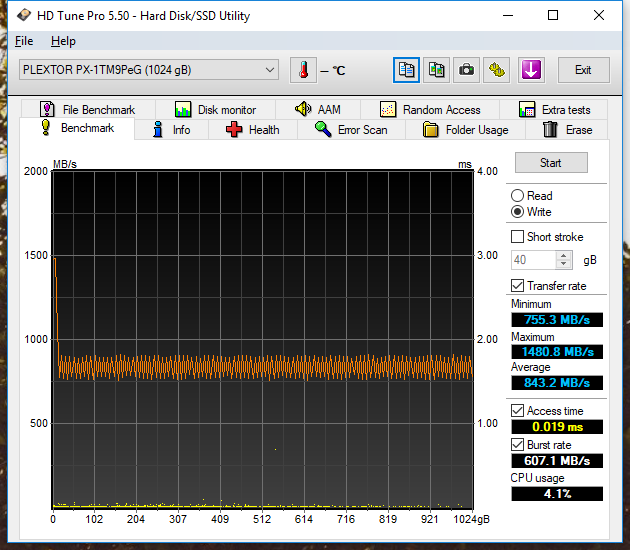Click the purple down-arrow icon
Image resolution: width=630 pixels, height=550 pixels.
530,70
